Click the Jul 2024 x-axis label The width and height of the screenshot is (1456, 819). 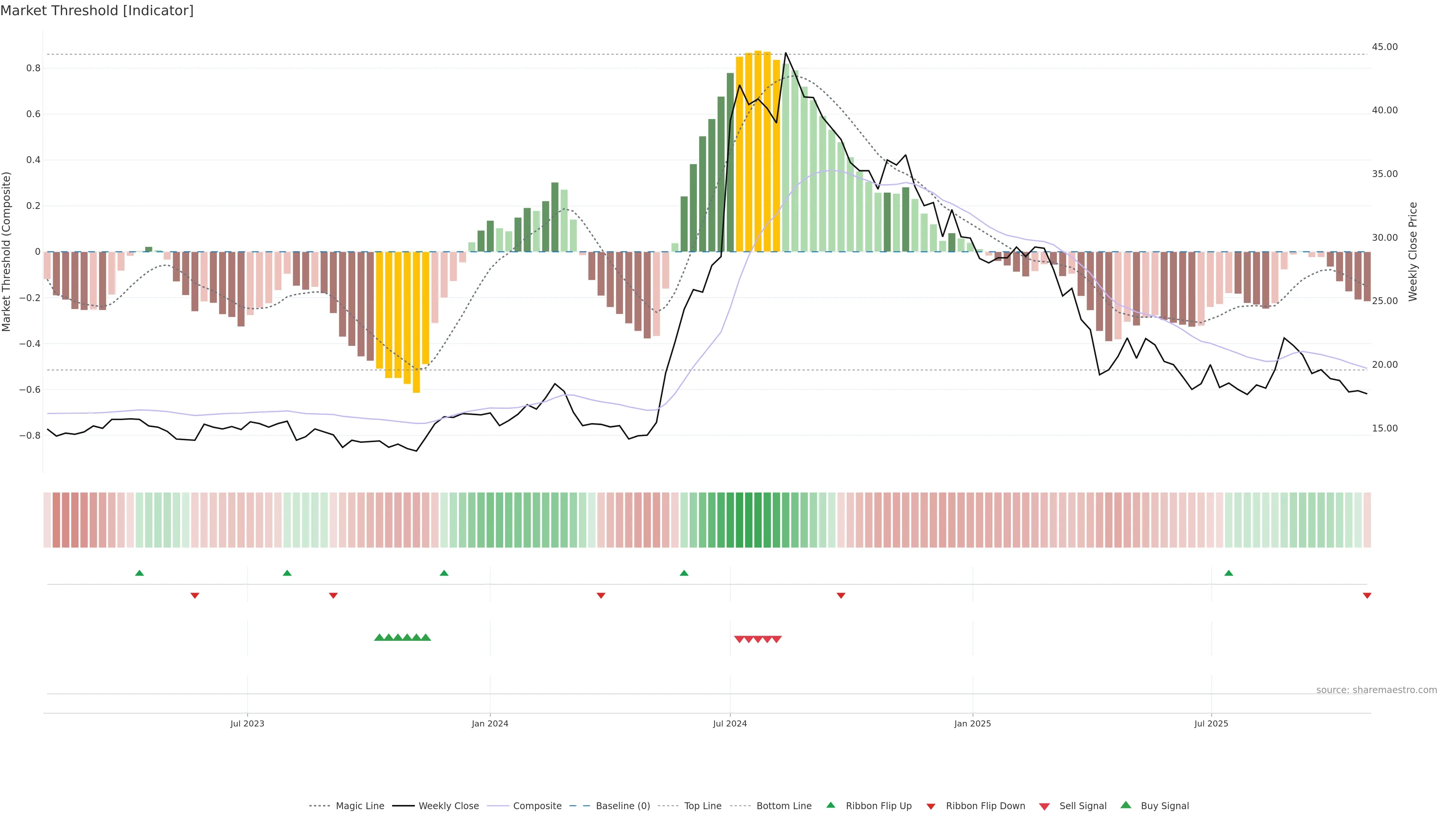click(730, 723)
